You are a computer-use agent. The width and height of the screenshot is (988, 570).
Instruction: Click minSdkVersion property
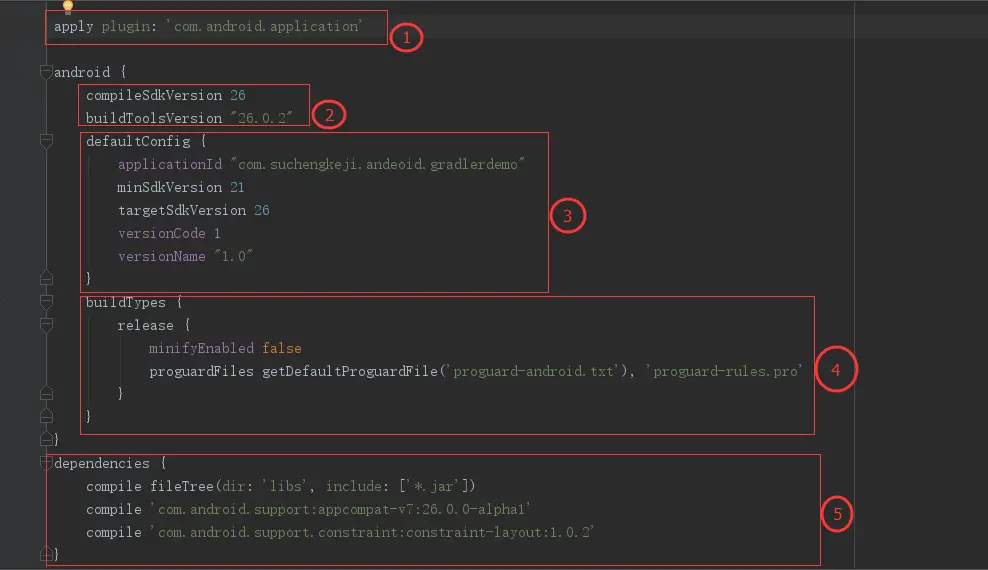[169, 187]
